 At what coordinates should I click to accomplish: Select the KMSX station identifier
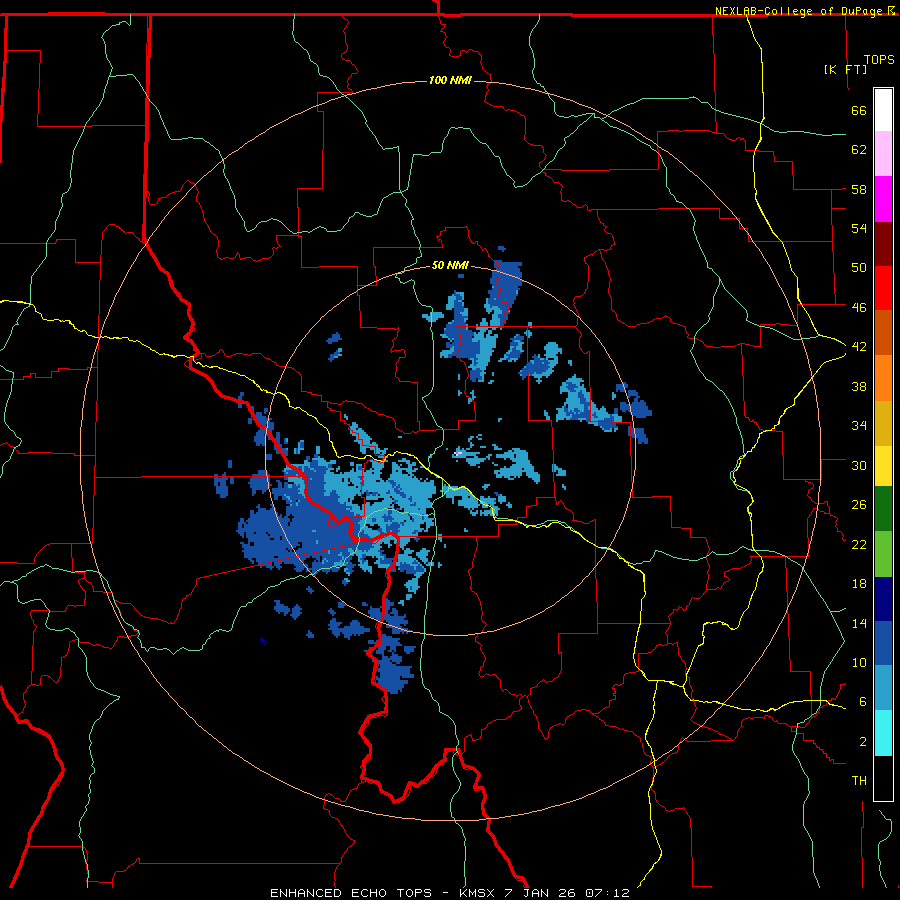coord(479,893)
